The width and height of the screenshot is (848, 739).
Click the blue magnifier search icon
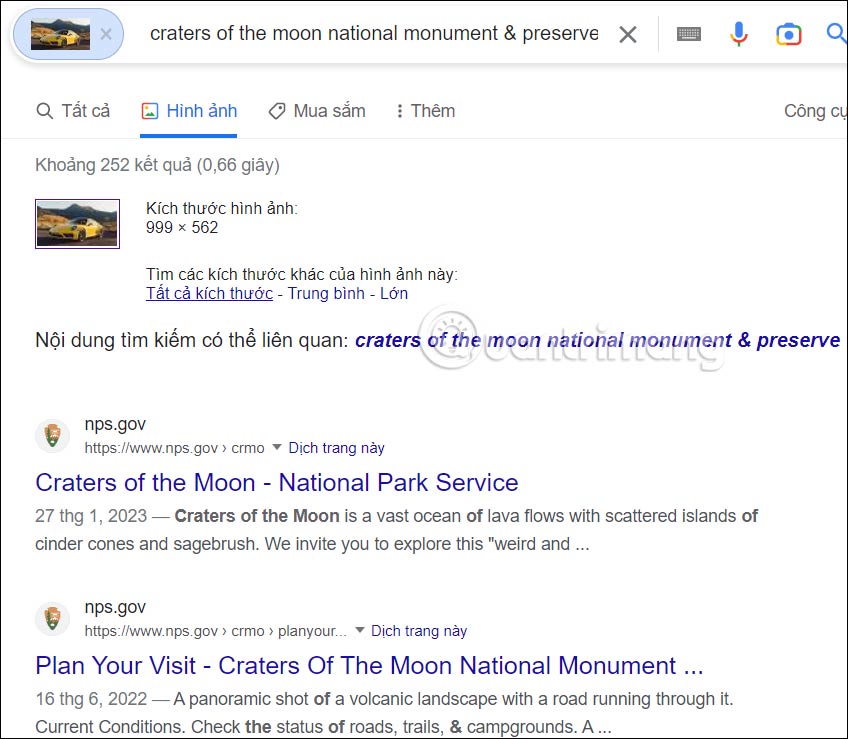pyautogui.click(x=836, y=33)
